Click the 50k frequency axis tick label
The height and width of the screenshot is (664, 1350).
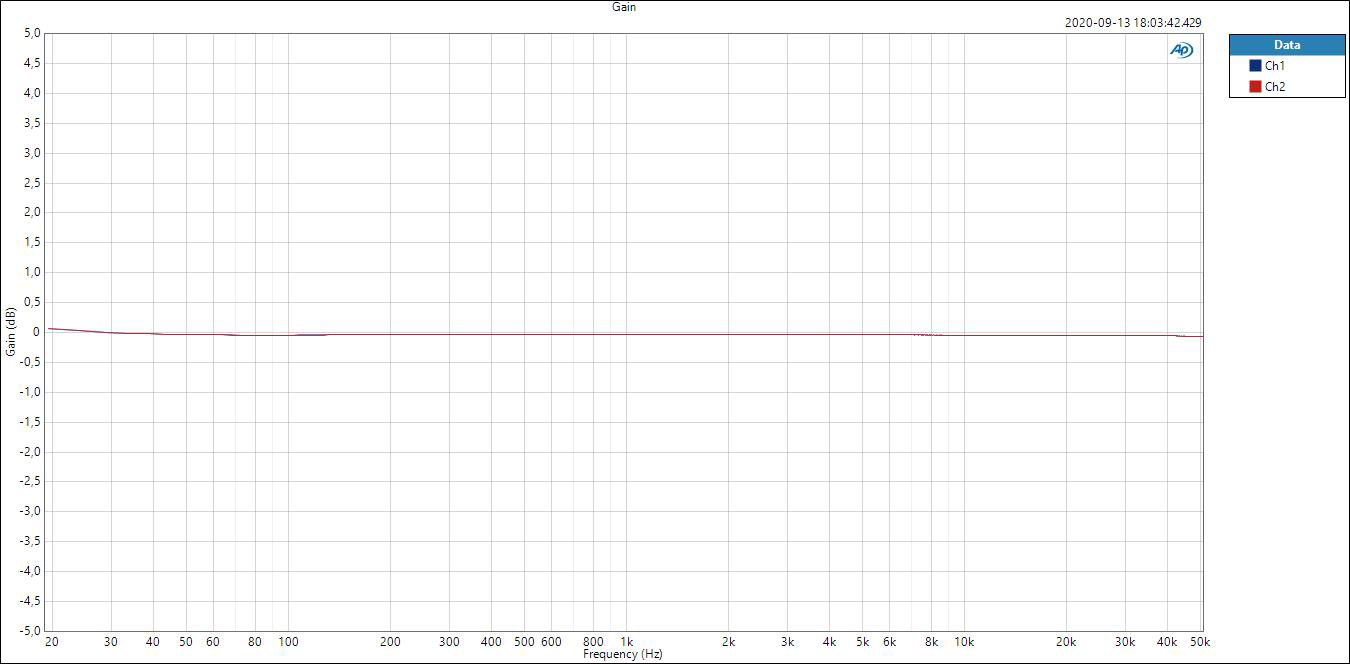point(1201,642)
